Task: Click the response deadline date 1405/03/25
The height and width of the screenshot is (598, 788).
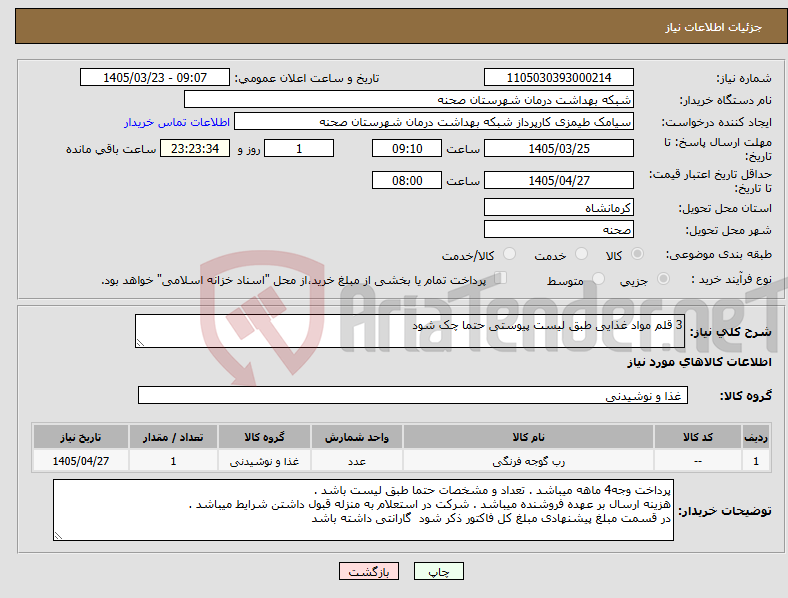Action: (x=559, y=148)
